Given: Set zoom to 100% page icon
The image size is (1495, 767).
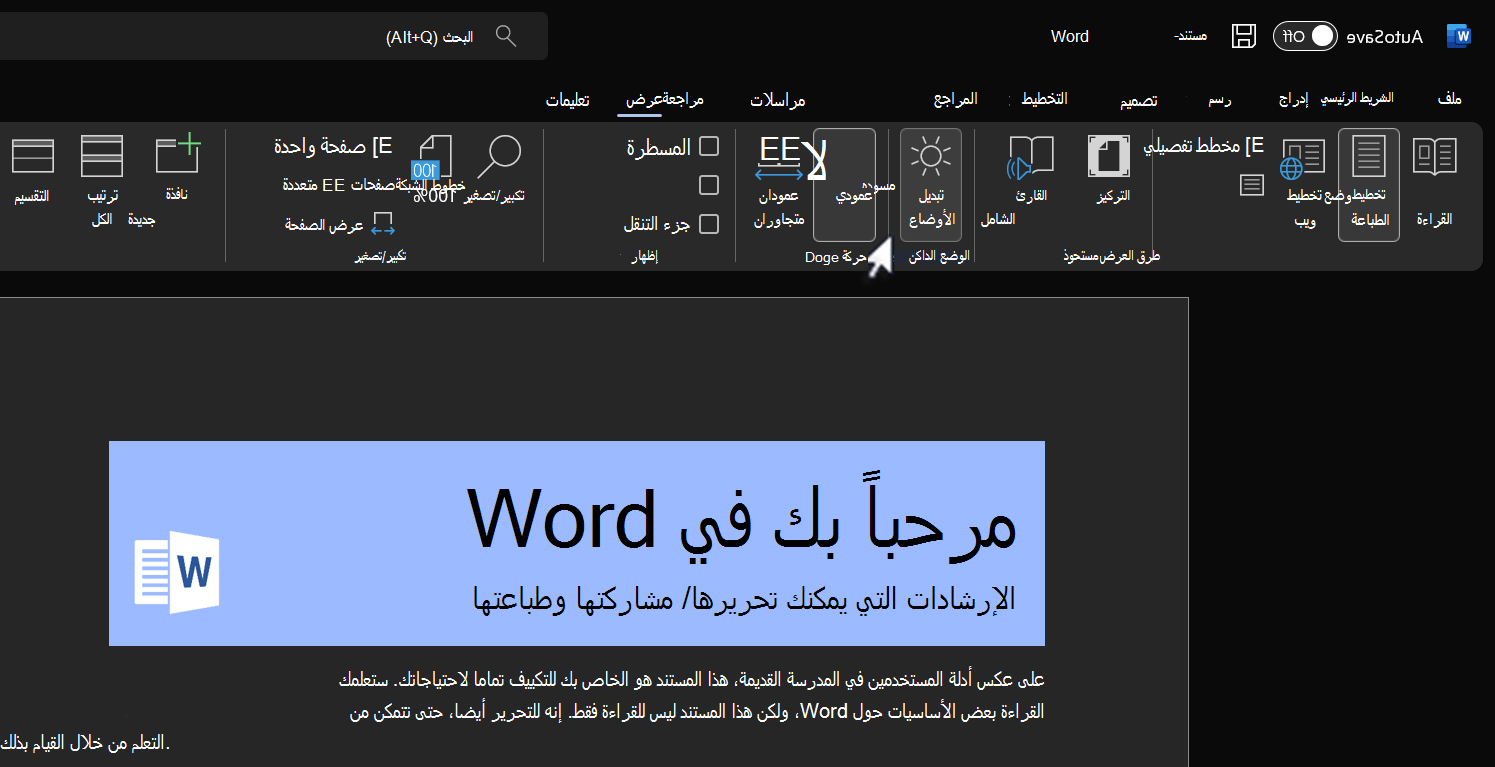Looking at the screenshot, I should 433,170.
